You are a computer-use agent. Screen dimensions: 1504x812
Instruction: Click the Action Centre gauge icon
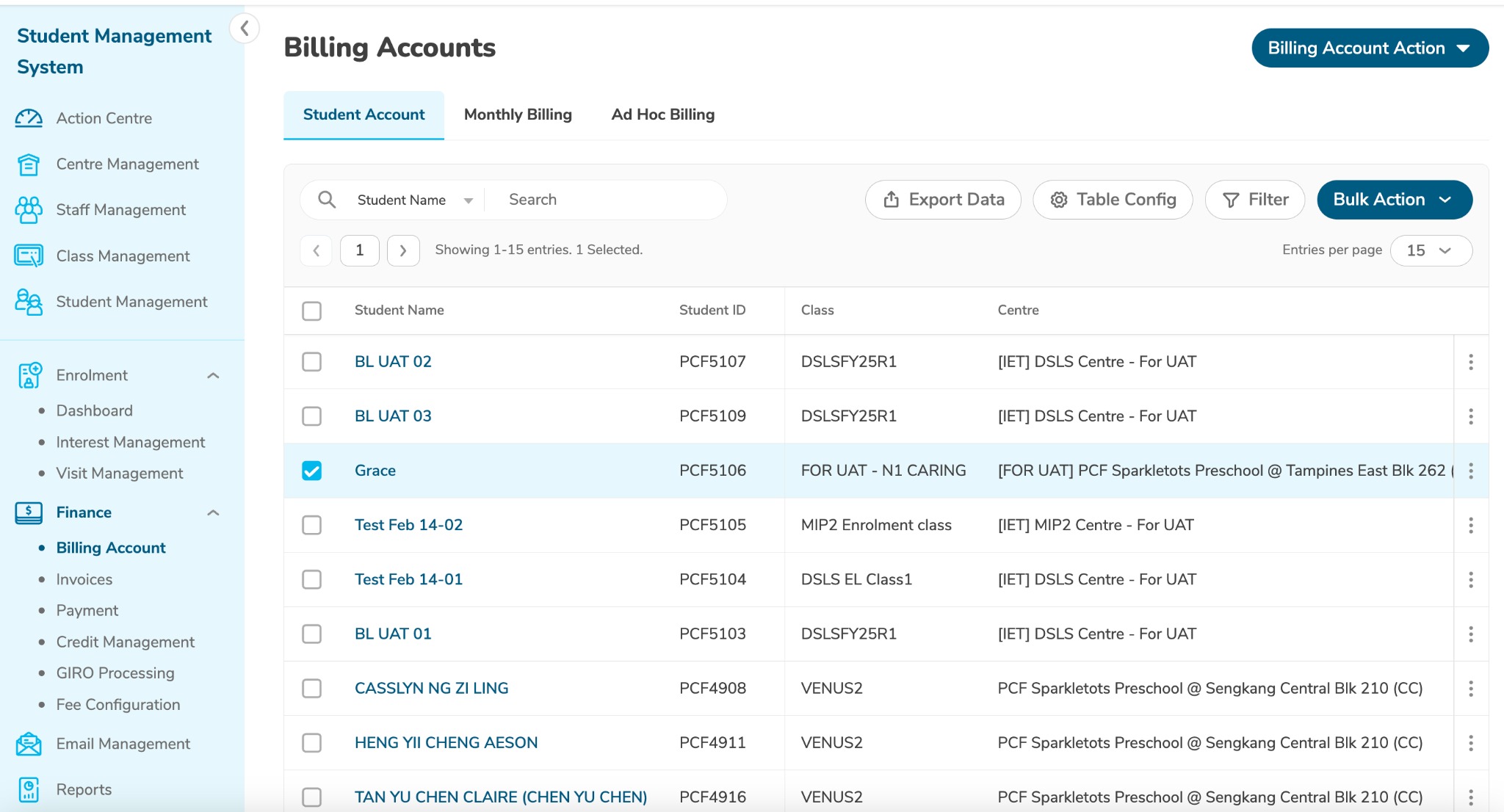pyautogui.click(x=29, y=118)
